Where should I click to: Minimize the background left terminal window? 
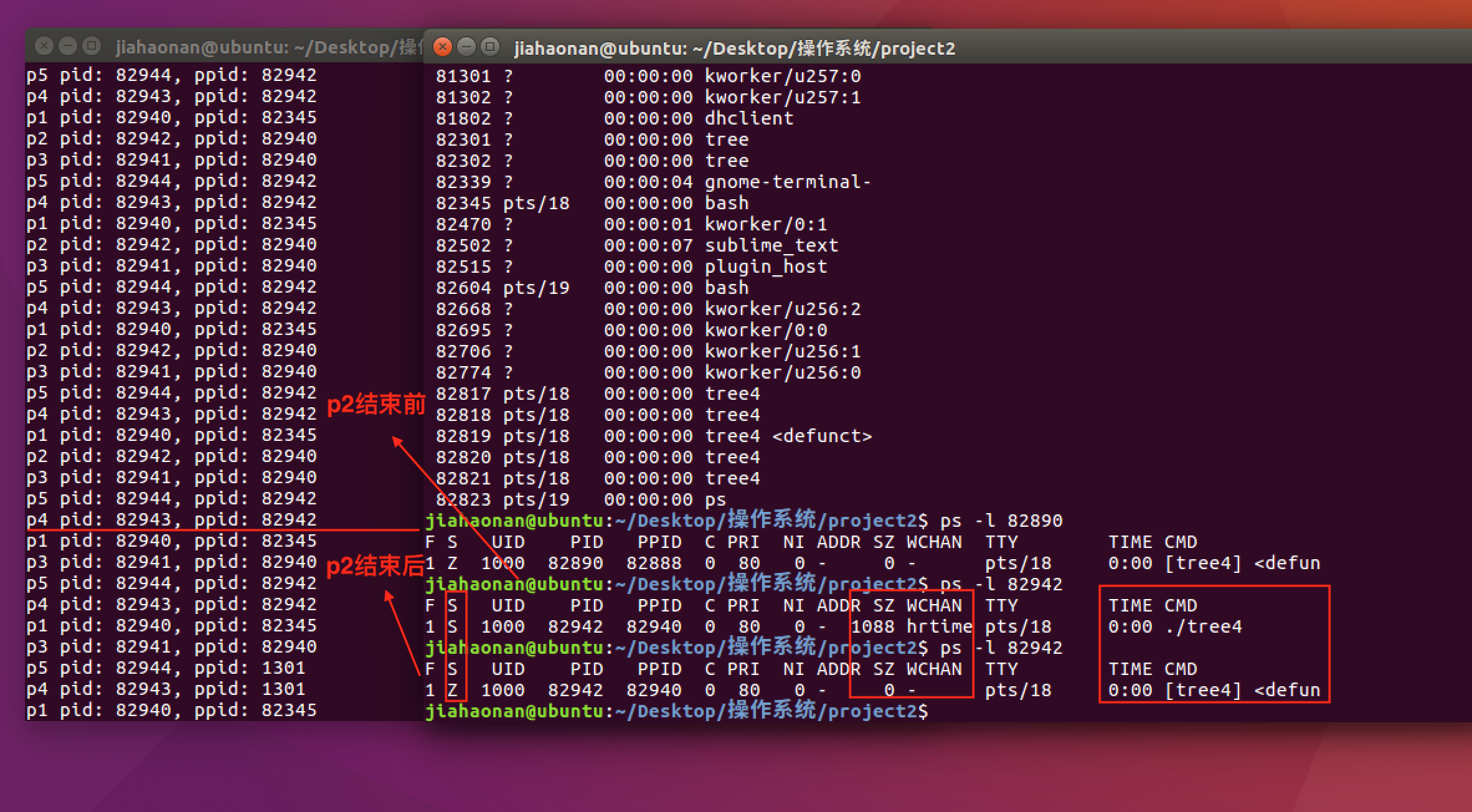(68, 45)
